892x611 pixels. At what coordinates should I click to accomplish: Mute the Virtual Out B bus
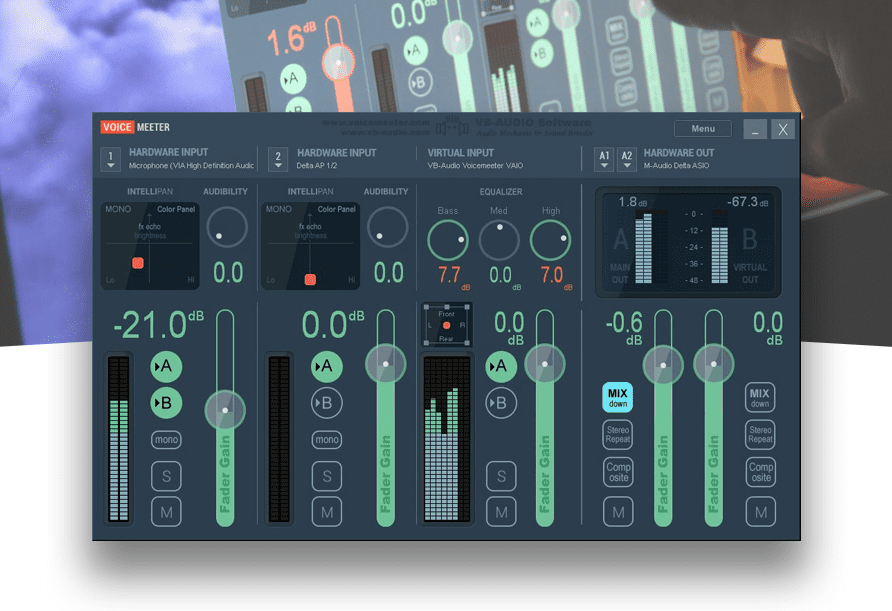pos(760,513)
